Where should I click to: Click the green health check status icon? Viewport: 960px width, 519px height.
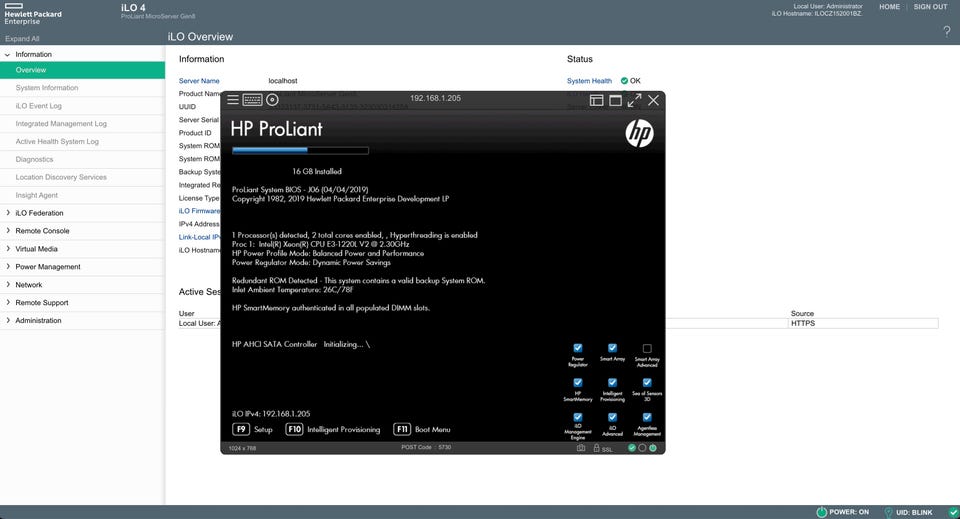click(x=632, y=448)
